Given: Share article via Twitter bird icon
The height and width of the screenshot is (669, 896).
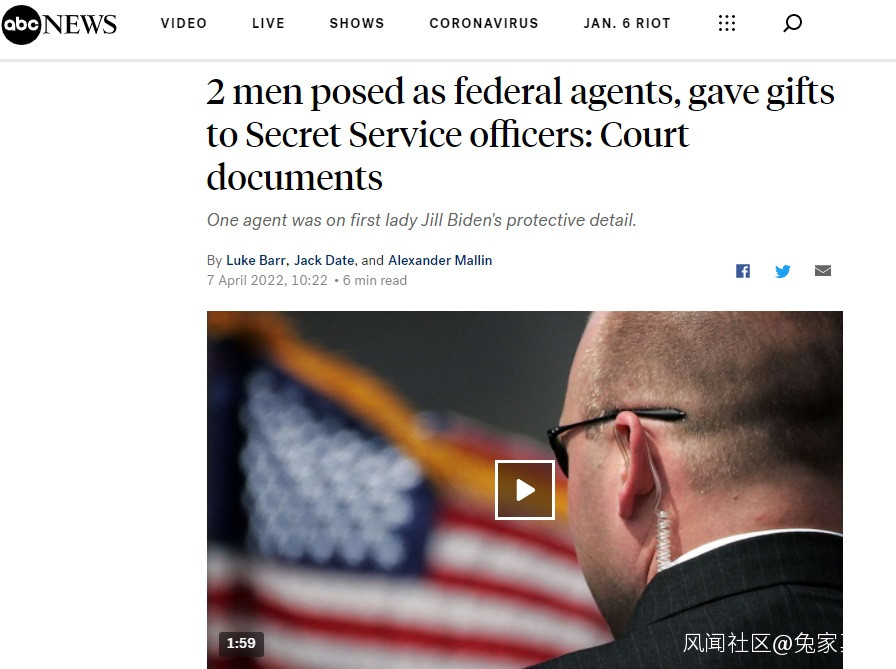Looking at the screenshot, I should point(783,271).
